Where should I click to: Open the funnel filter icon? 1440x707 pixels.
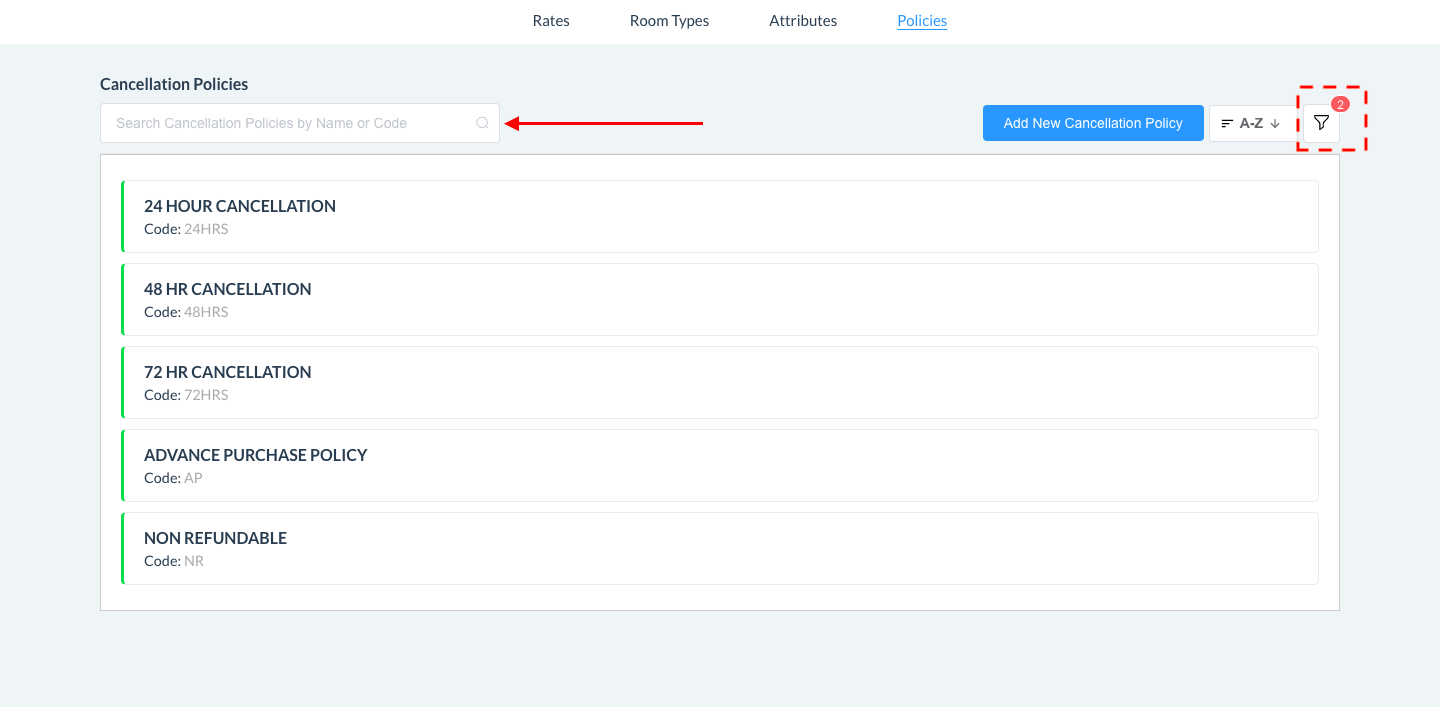[x=1321, y=123]
